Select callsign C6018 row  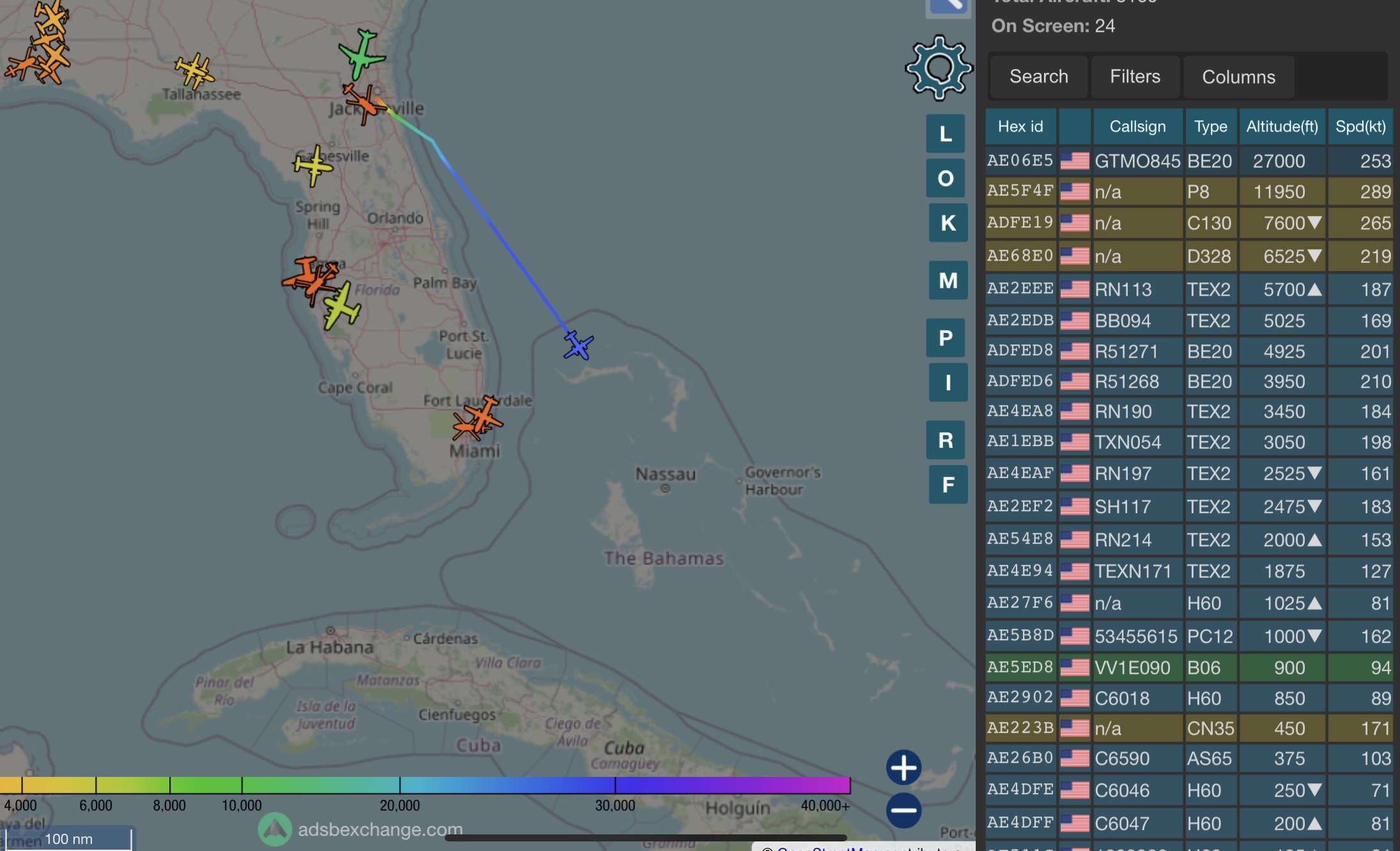pos(1189,698)
